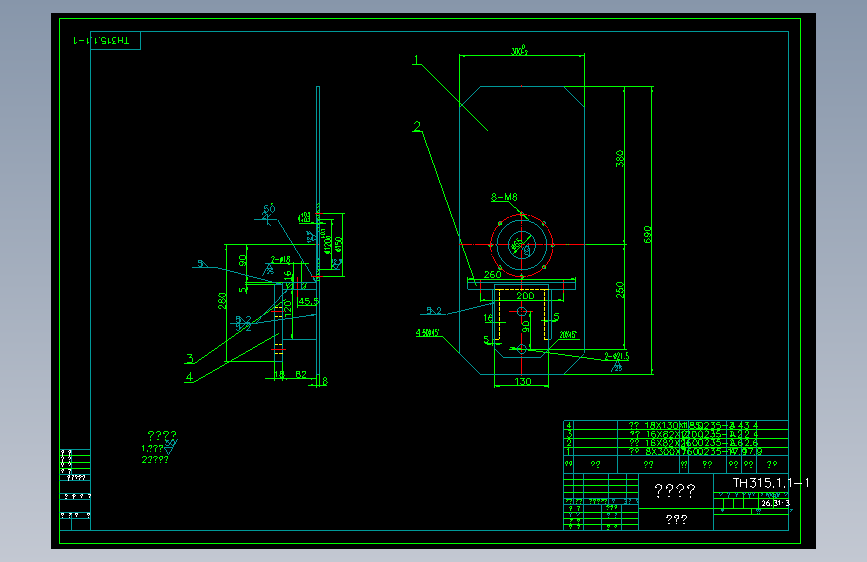The image size is (867, 562).
Task: Click the 8-M8 hole callout
Action: tap(504, 197)
